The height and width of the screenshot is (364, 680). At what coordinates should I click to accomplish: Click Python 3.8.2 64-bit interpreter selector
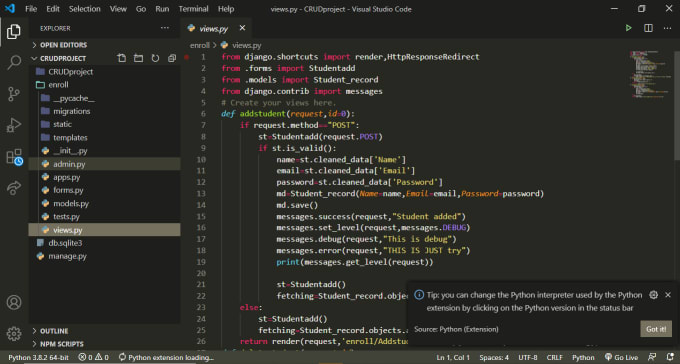pos(39,357)
